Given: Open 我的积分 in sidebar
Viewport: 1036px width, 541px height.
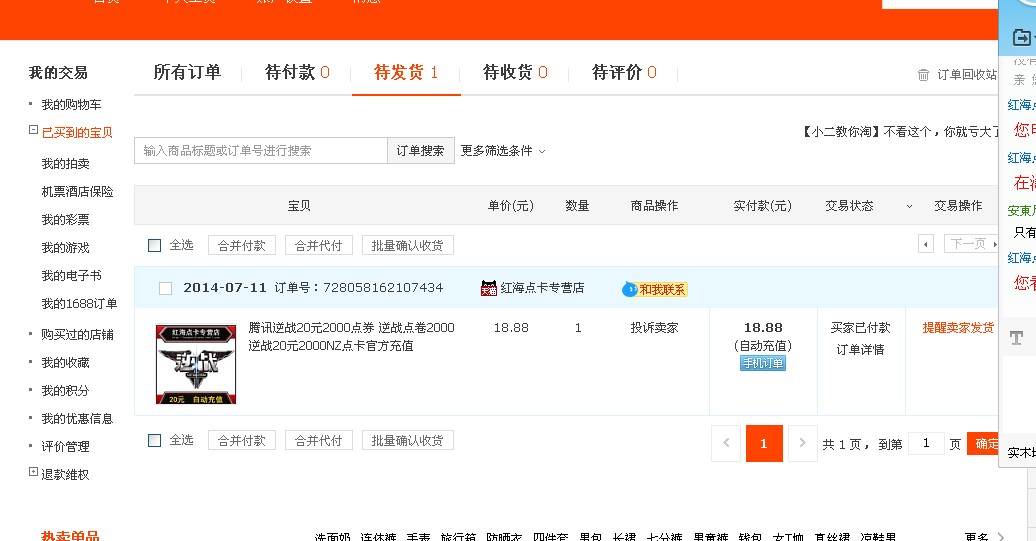Looking at the screenshot, I should click(x=65, y=391).
